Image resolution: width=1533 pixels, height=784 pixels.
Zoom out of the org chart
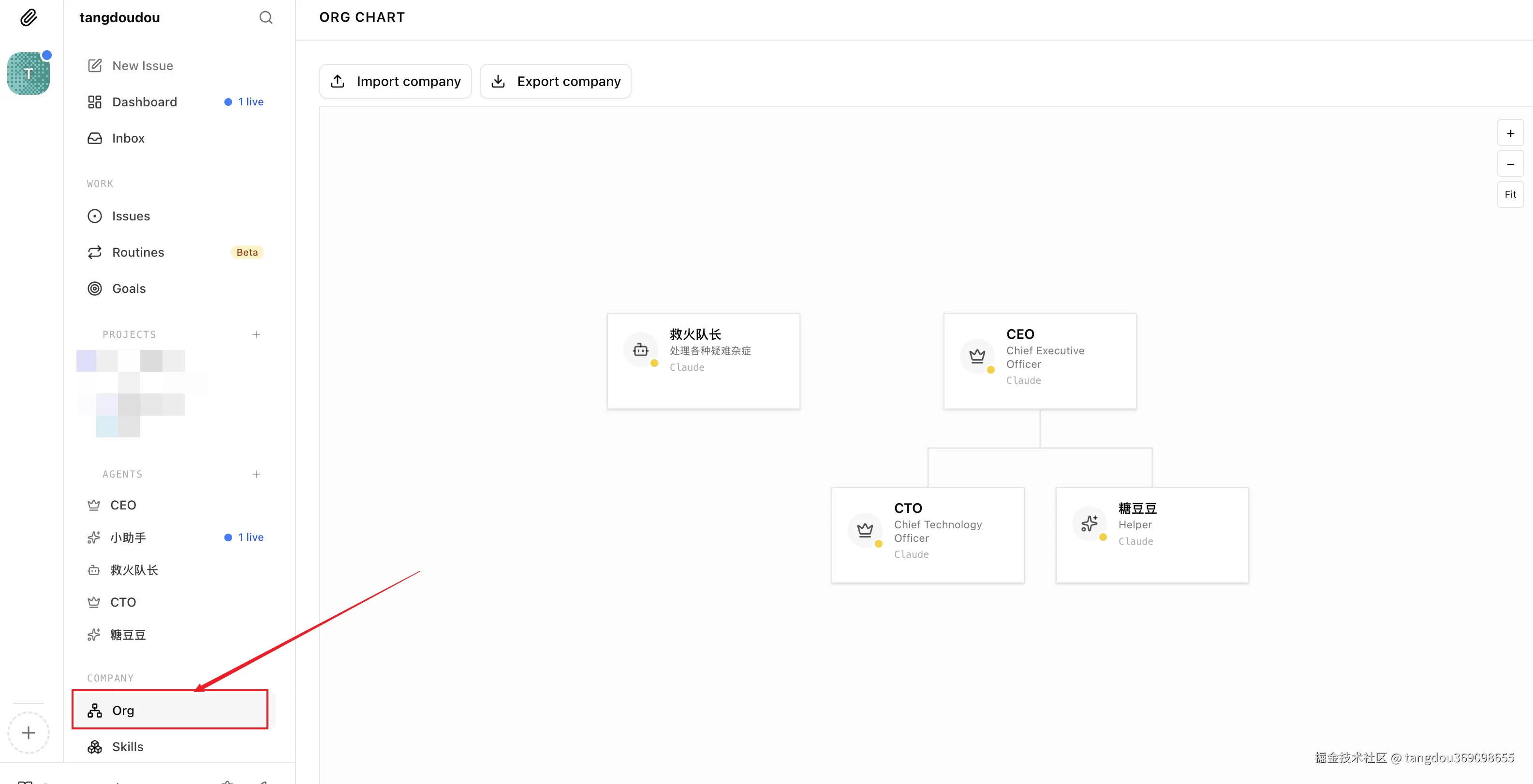coord(1510,163)
